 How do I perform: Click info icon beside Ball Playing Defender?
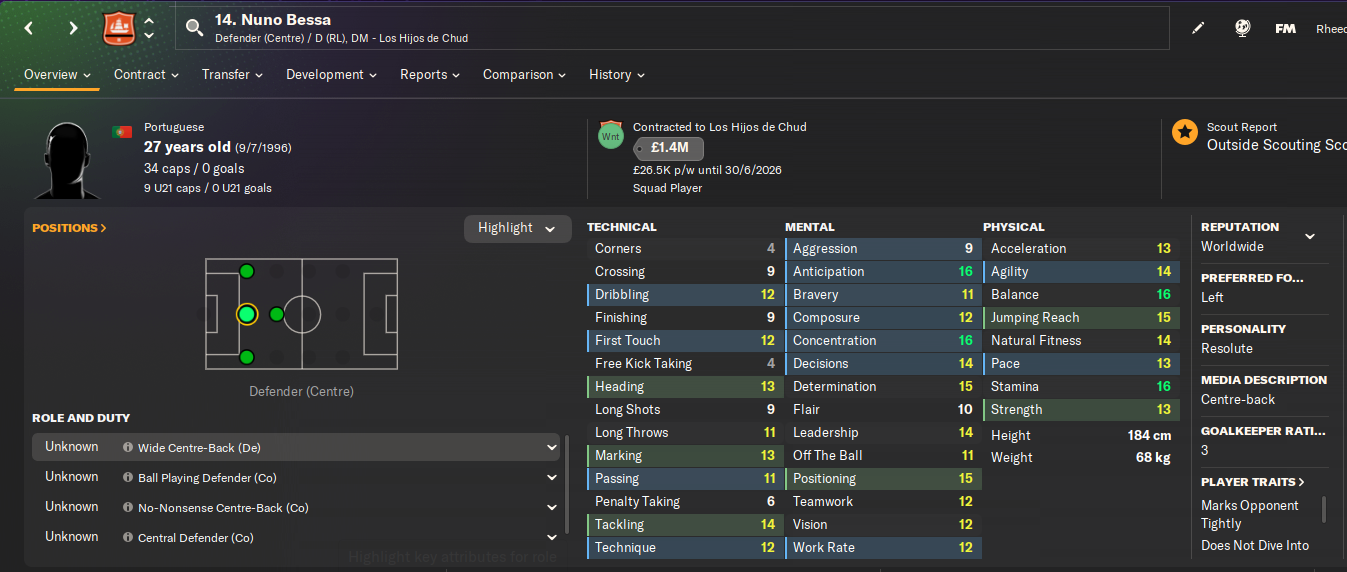click(128, 478)
